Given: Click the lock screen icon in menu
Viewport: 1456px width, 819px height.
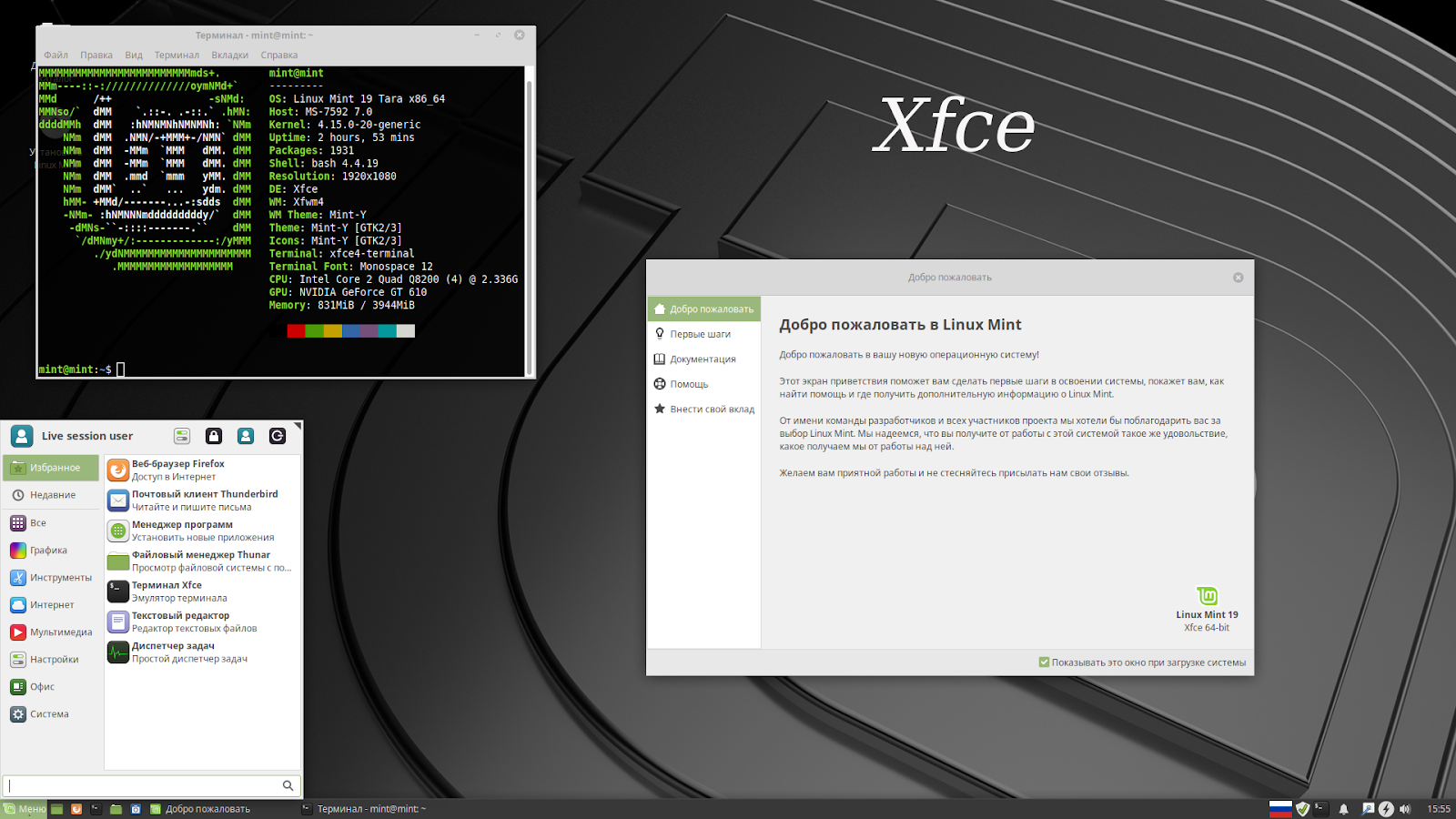Looking at the screenshot, I should click(x=214, y=436).
